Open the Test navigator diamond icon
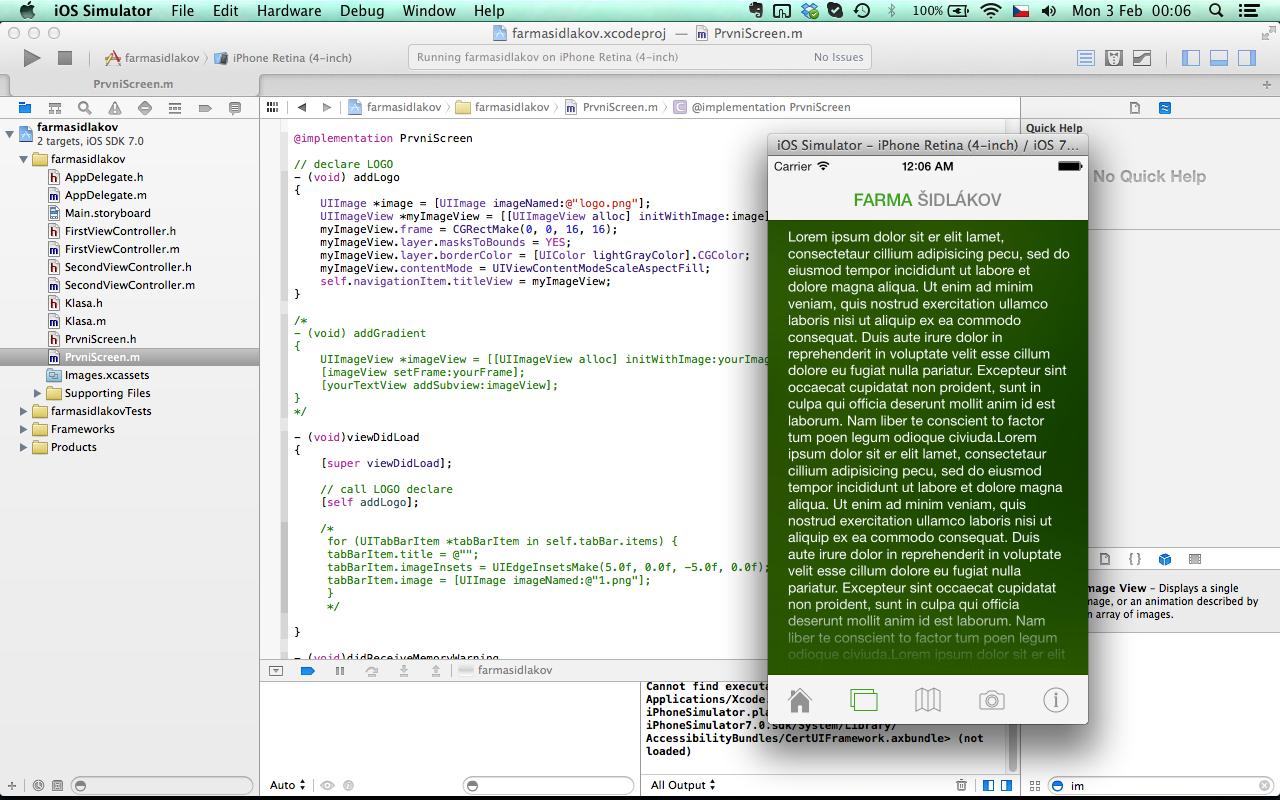 [x=145, y=108]
